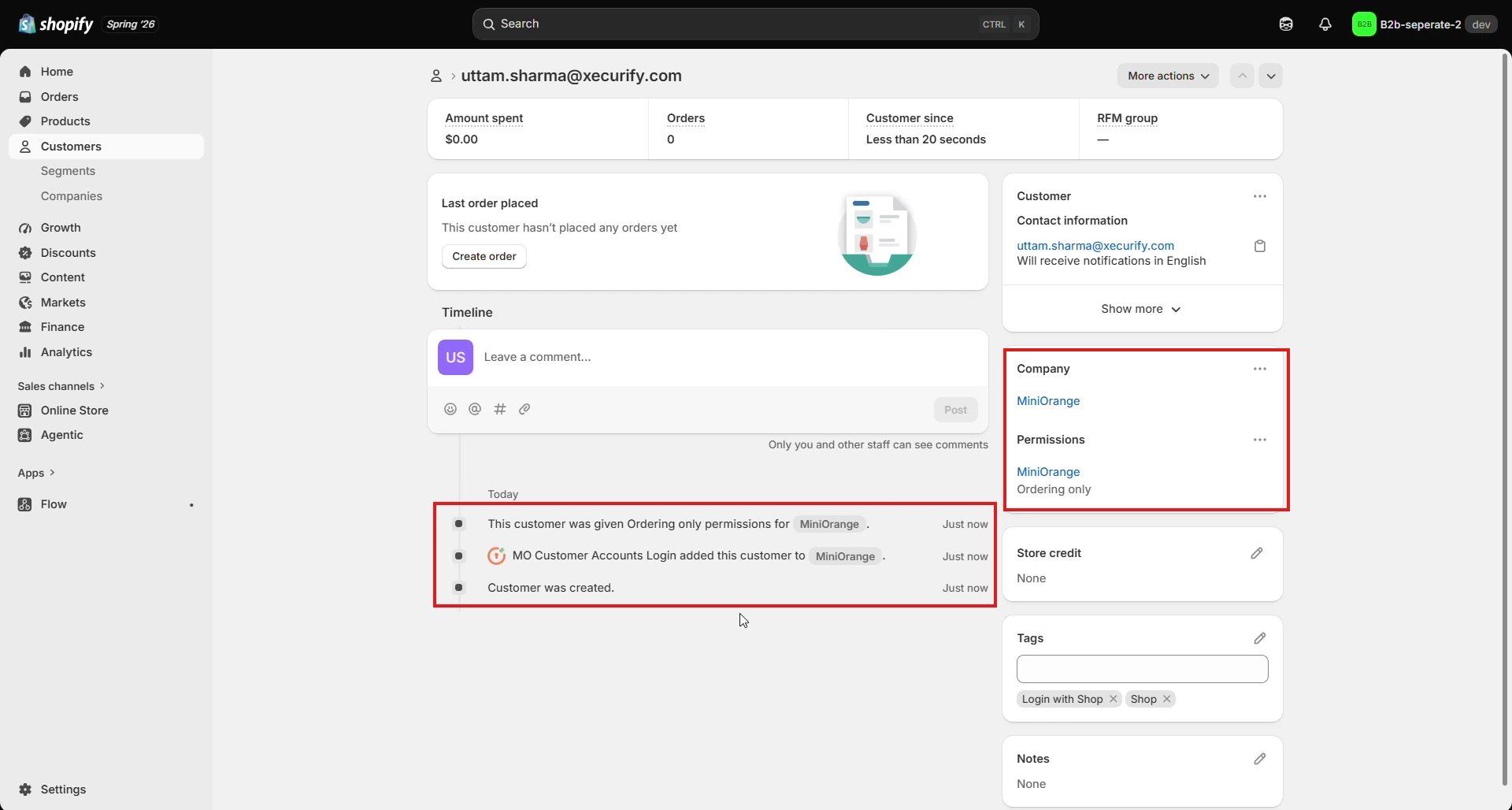This screenshot has height=810, width=1512.
Task: Open Agentic channel
Action: pyautogui.click(x=106, y=435)
